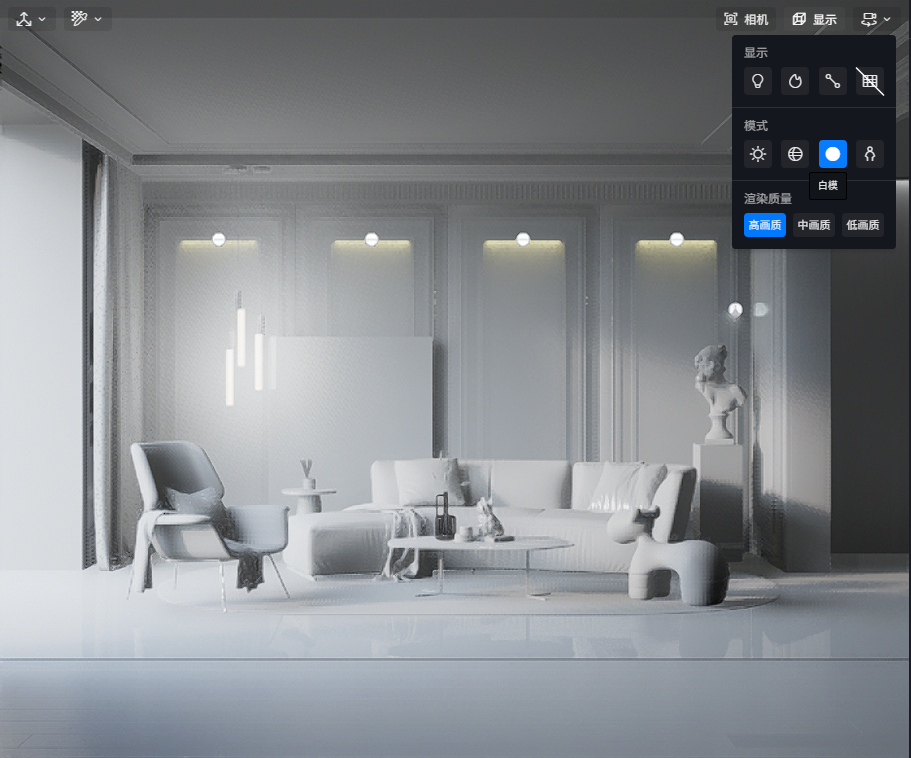Select the person figure mode
Viewport: 911px width, 758px height.
tap(870, 154)
